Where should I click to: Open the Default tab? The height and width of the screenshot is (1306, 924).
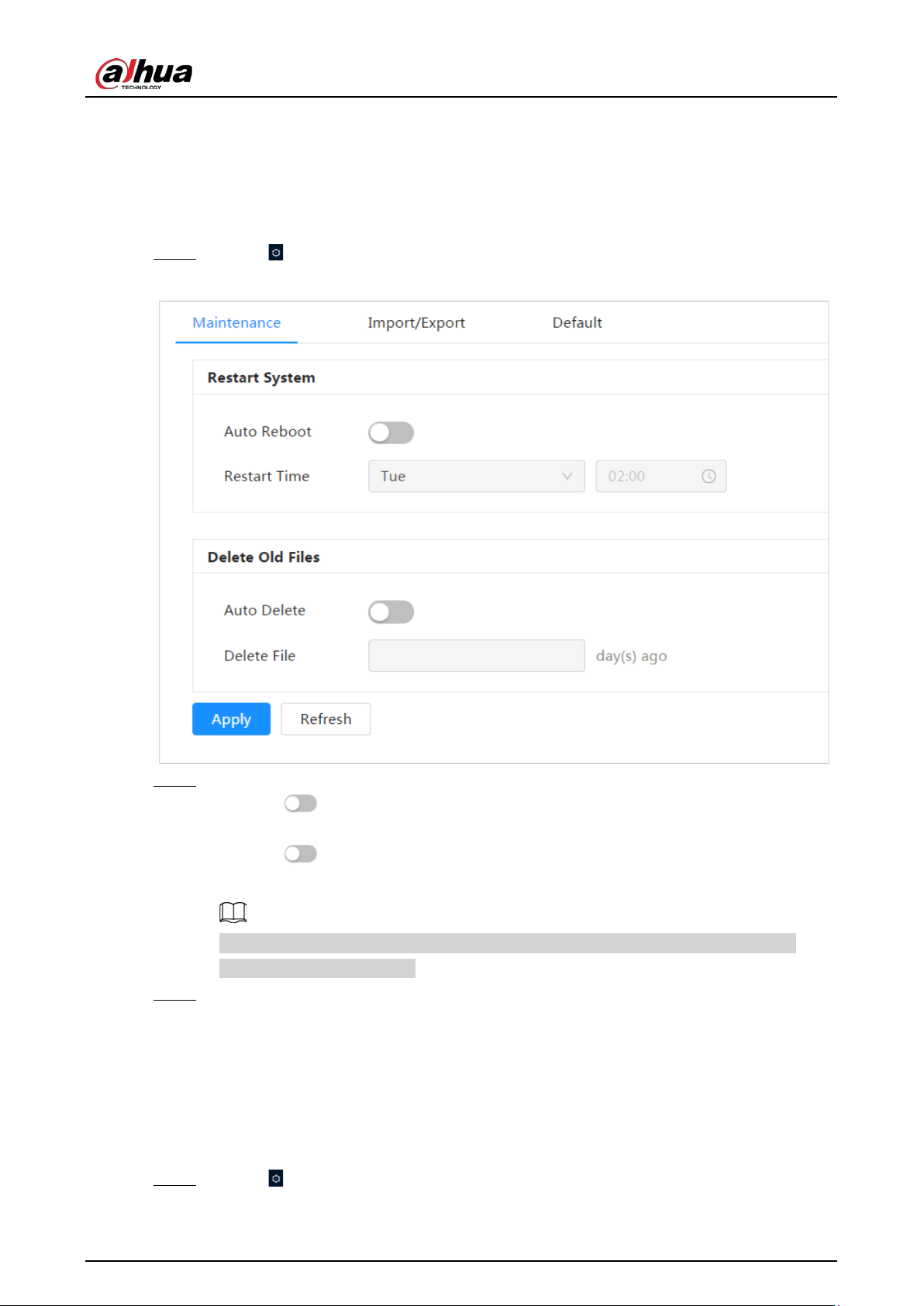point(577,322)
